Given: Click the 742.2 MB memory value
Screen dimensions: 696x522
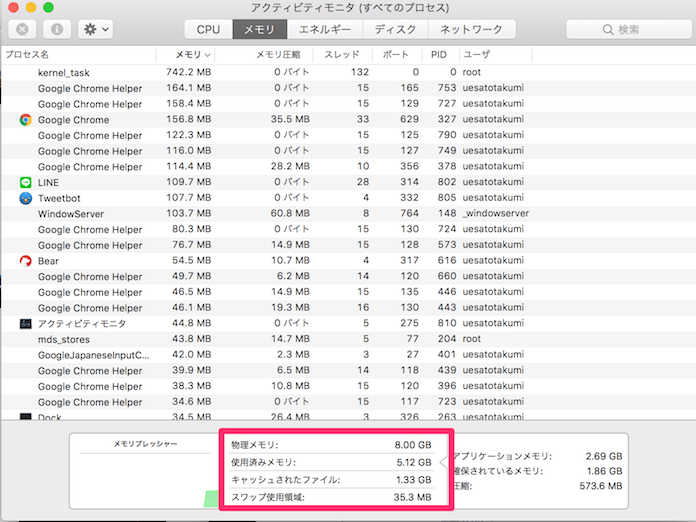Looking at the screenshot, I should click(x=189, y=72).
